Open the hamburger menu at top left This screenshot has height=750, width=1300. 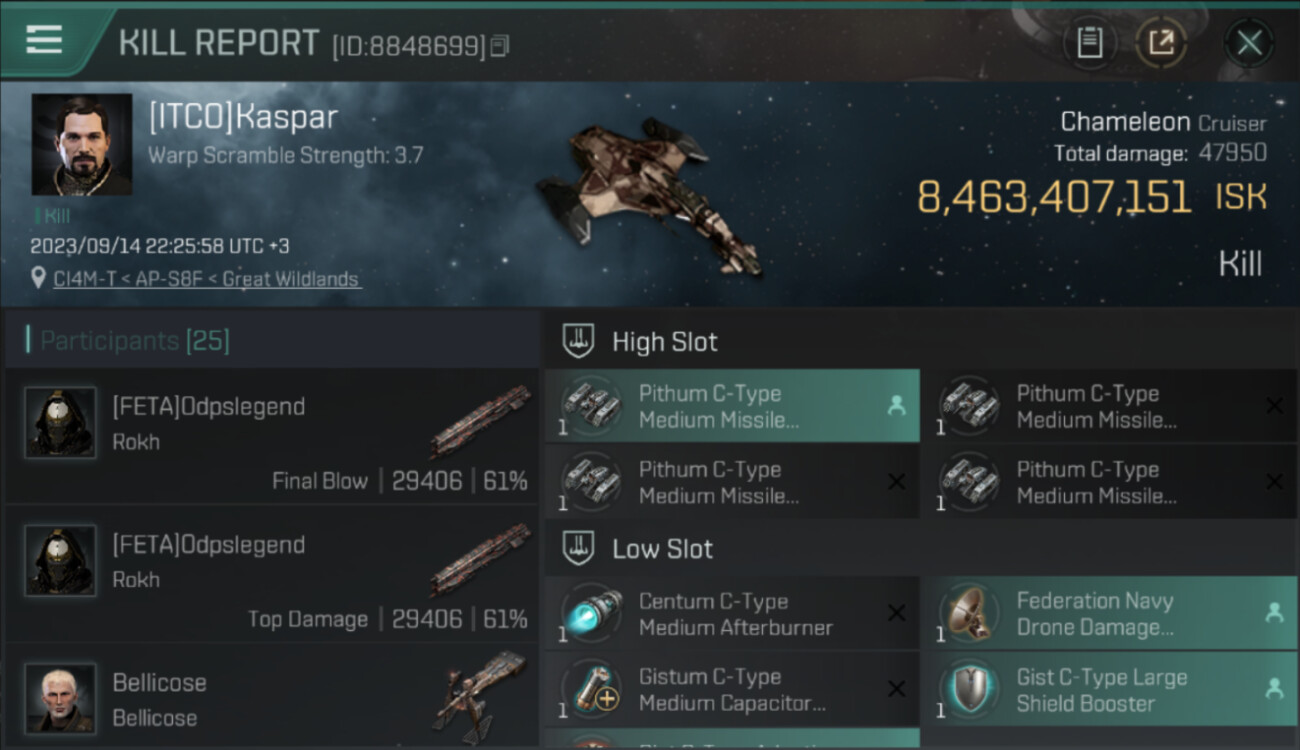point(44,40)
